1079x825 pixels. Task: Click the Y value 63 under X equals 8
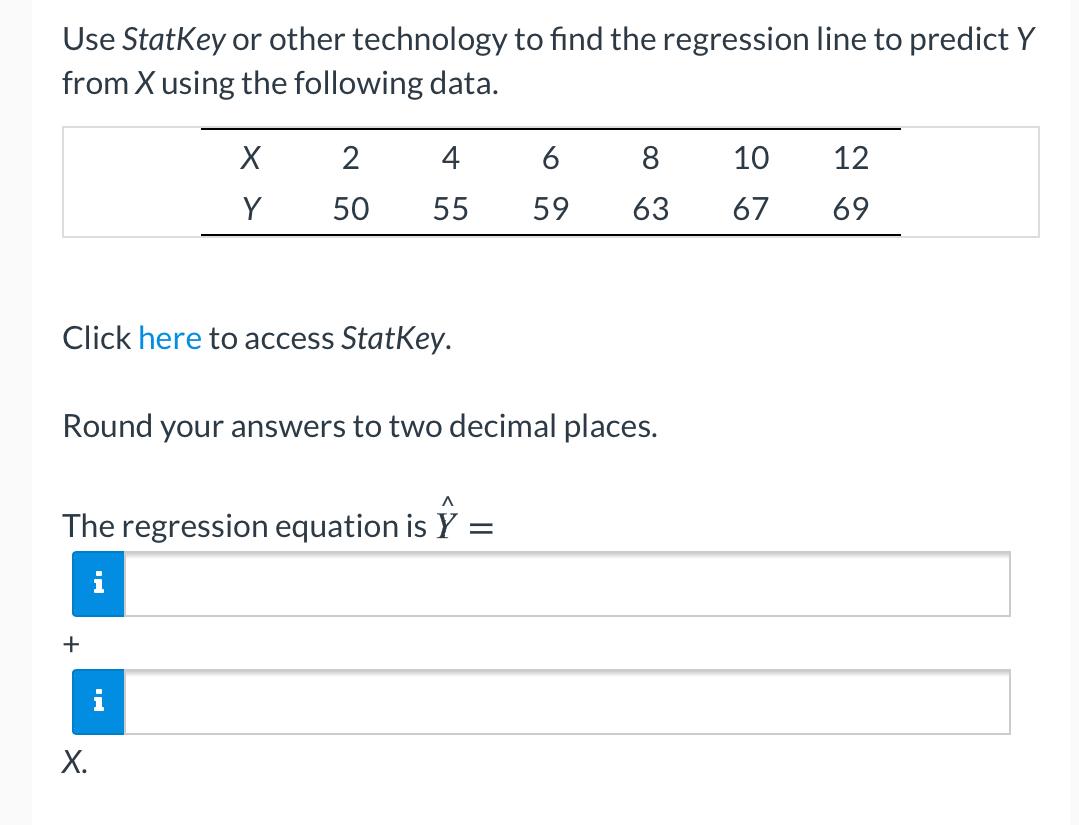click(651, 209)
